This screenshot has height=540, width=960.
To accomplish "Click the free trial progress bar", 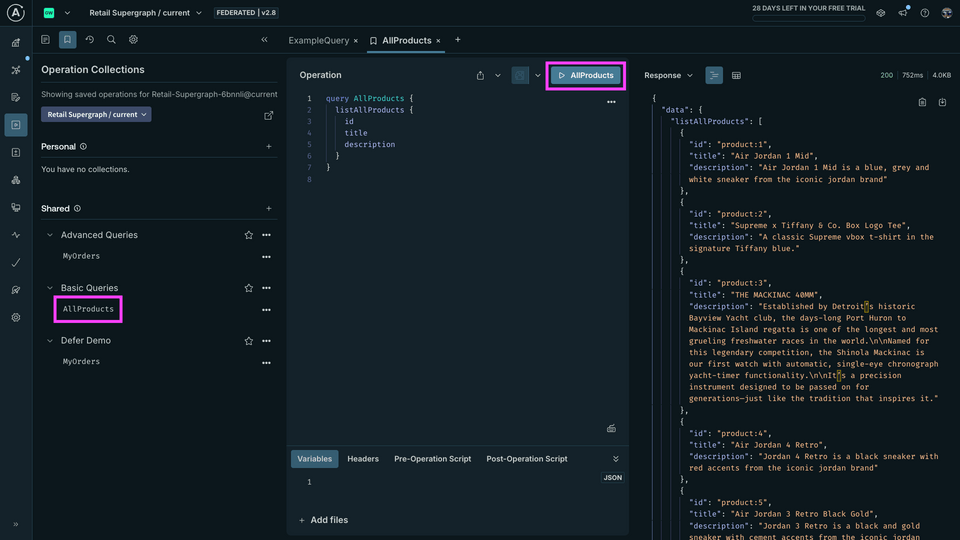I will tap(809, 18).
